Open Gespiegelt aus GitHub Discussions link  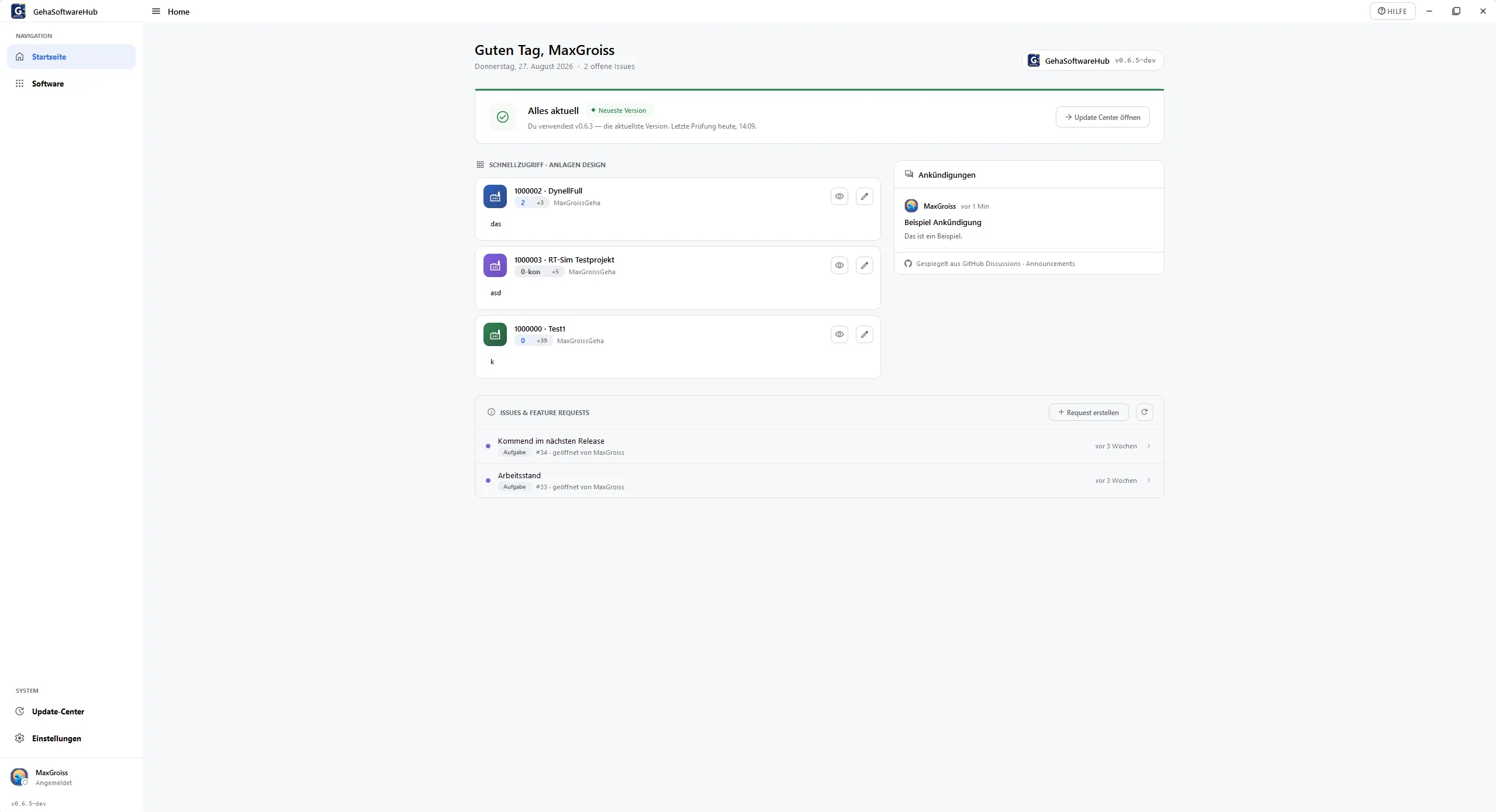[995, 264]
